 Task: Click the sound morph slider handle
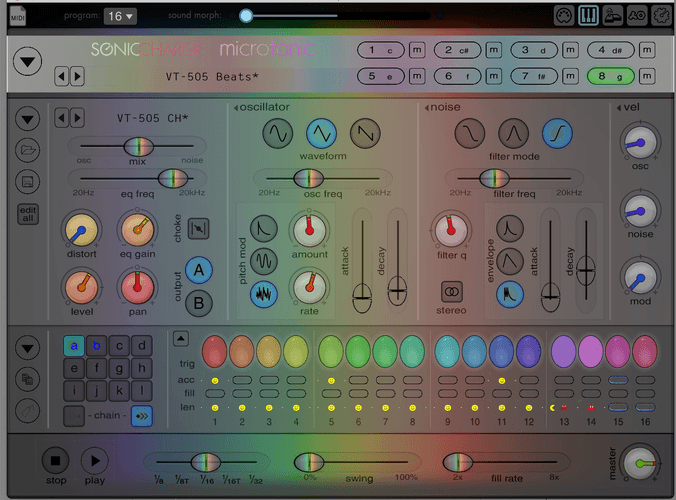pos(246,16)
